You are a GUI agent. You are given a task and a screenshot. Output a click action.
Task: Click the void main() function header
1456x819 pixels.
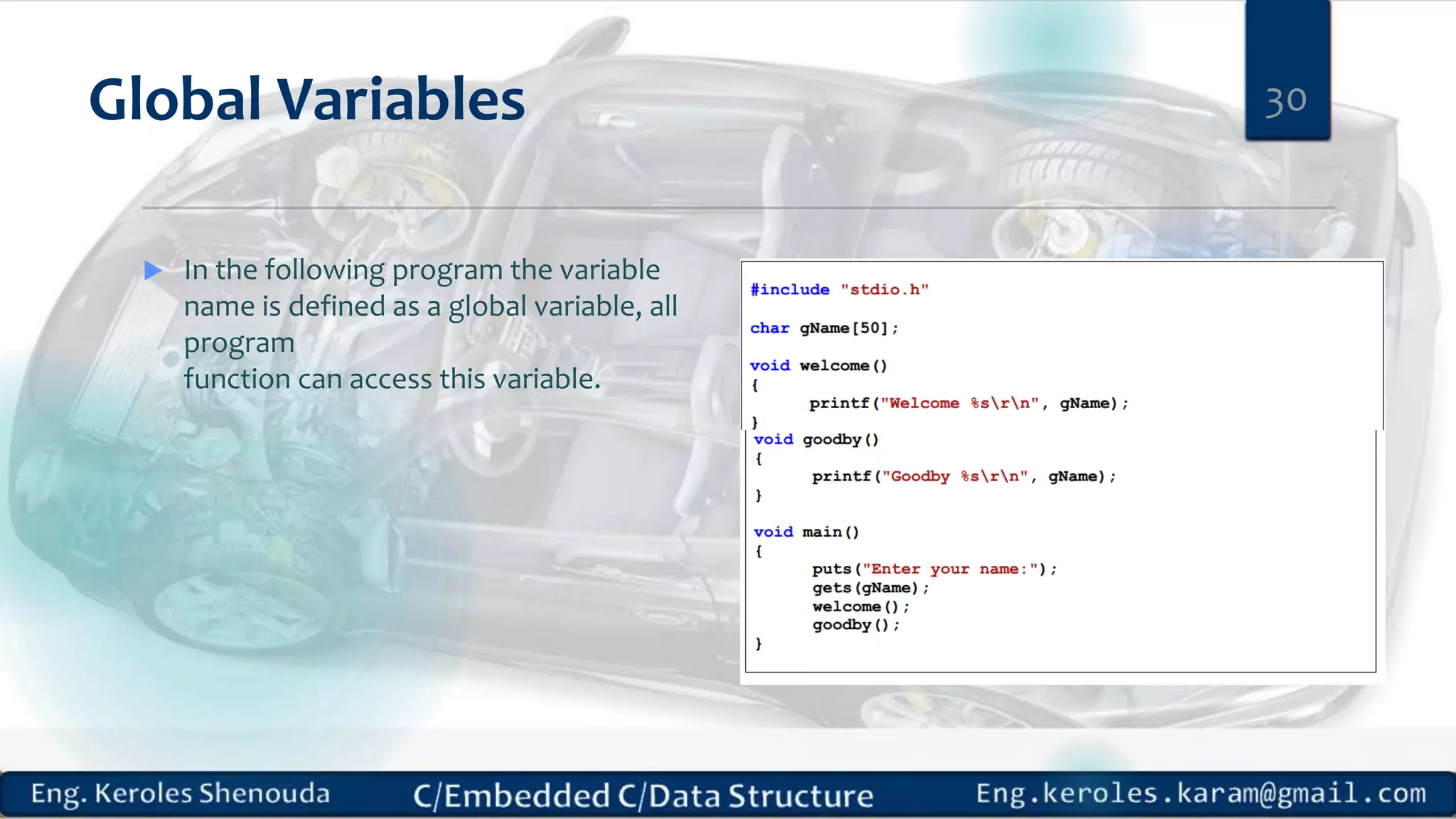[806, 532]
